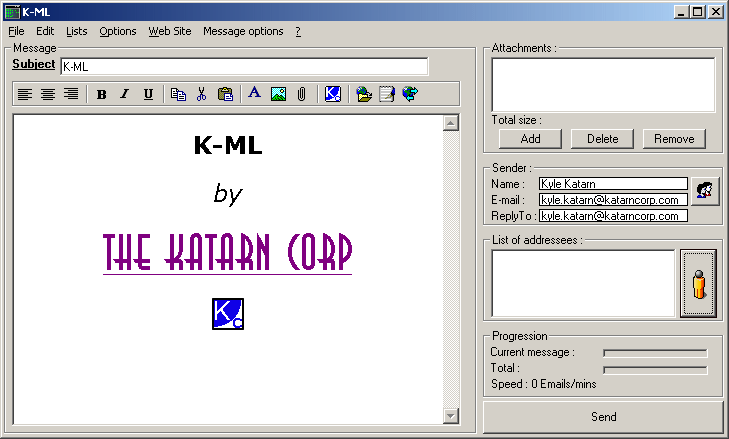Screen dimensions: 729x439
Task: Open the sender profiles face icon
Action: tap(704, 191)
